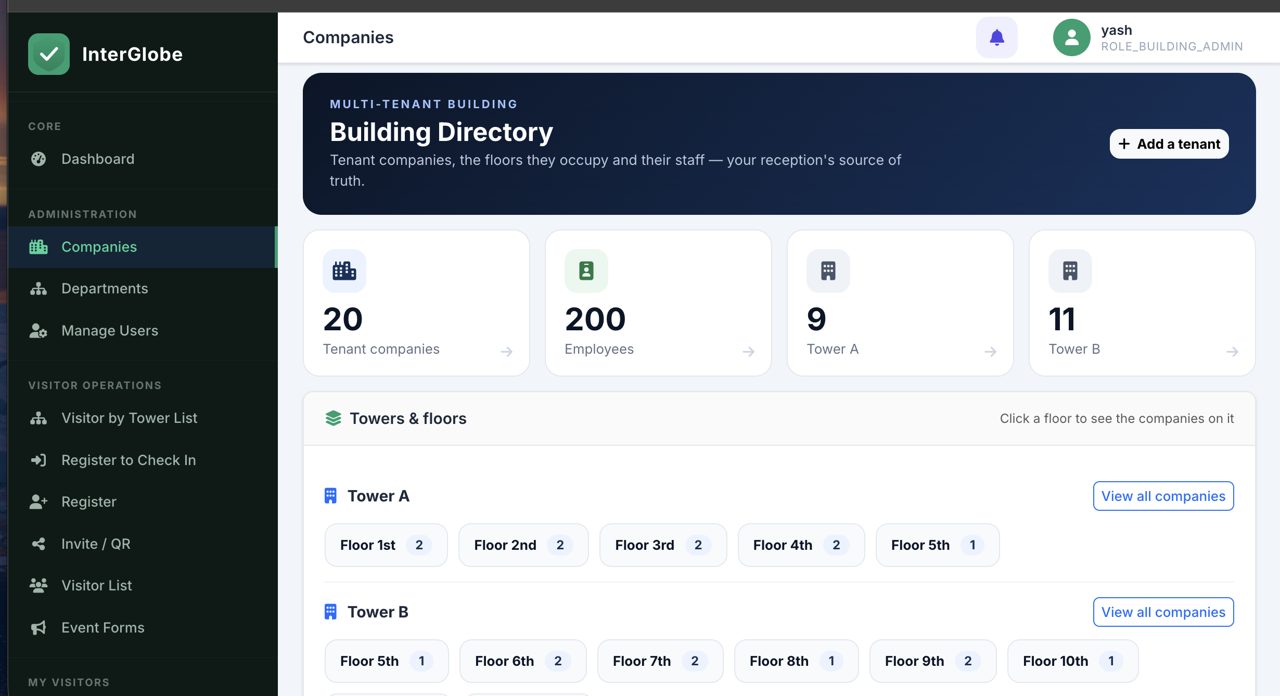Screen dimensions: 1280x696
Task: Click the Register to Check In arrow icon
Action: coord(39,460)
